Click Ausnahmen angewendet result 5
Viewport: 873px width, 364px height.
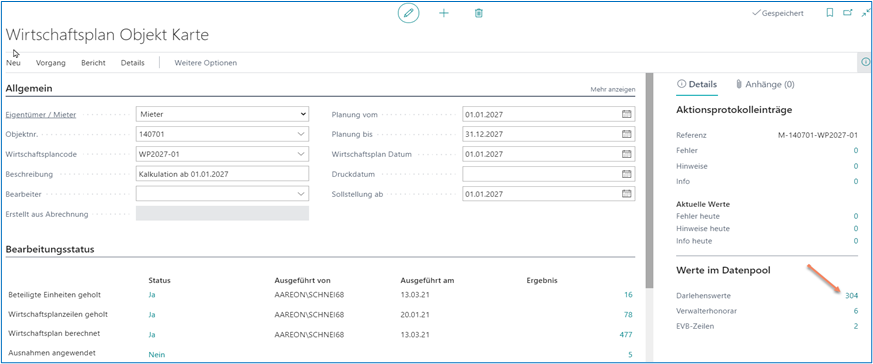point(630,355)
